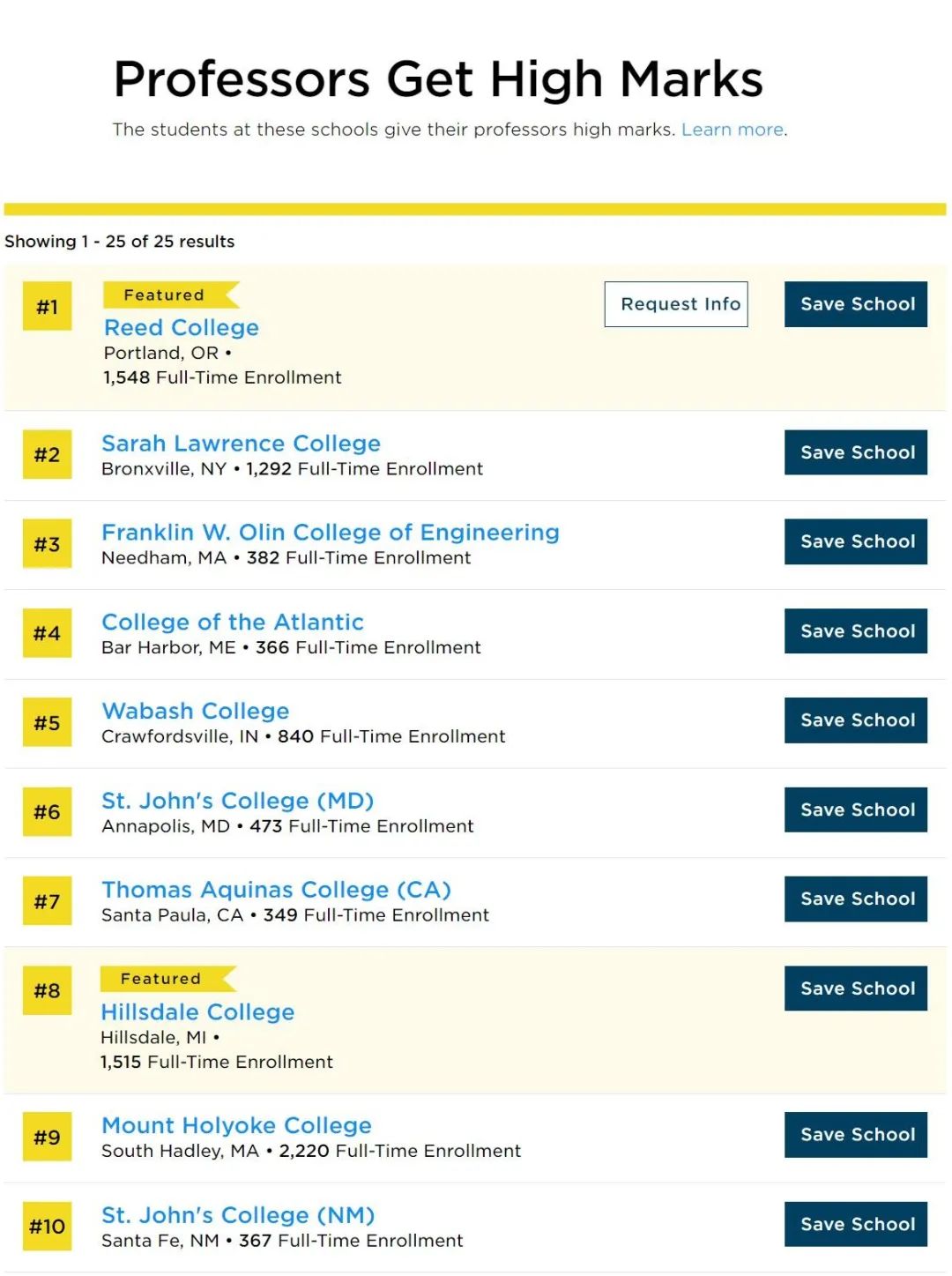Click the #1 rank badge
952x1276 pixels.
click(x=47, y=307)
